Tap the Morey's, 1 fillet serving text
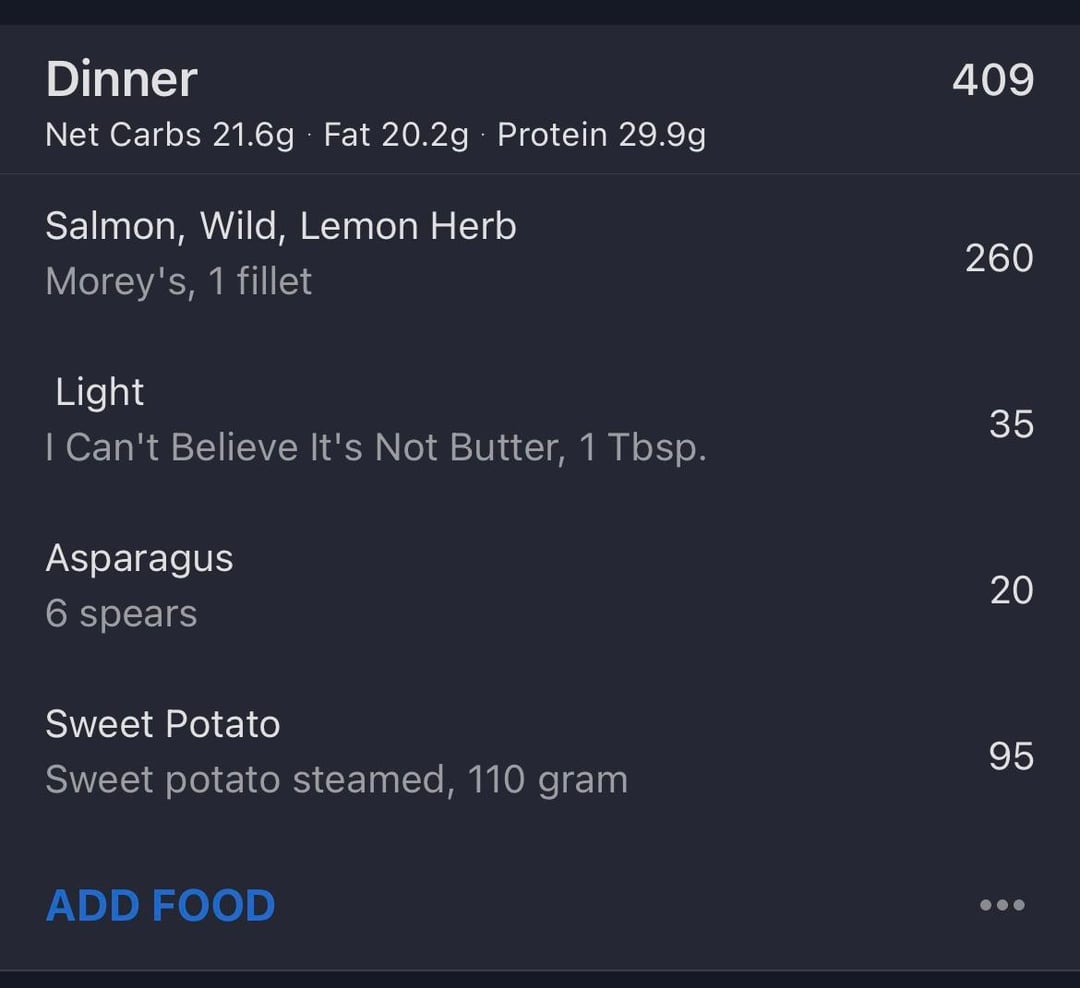 coord(178,282)
